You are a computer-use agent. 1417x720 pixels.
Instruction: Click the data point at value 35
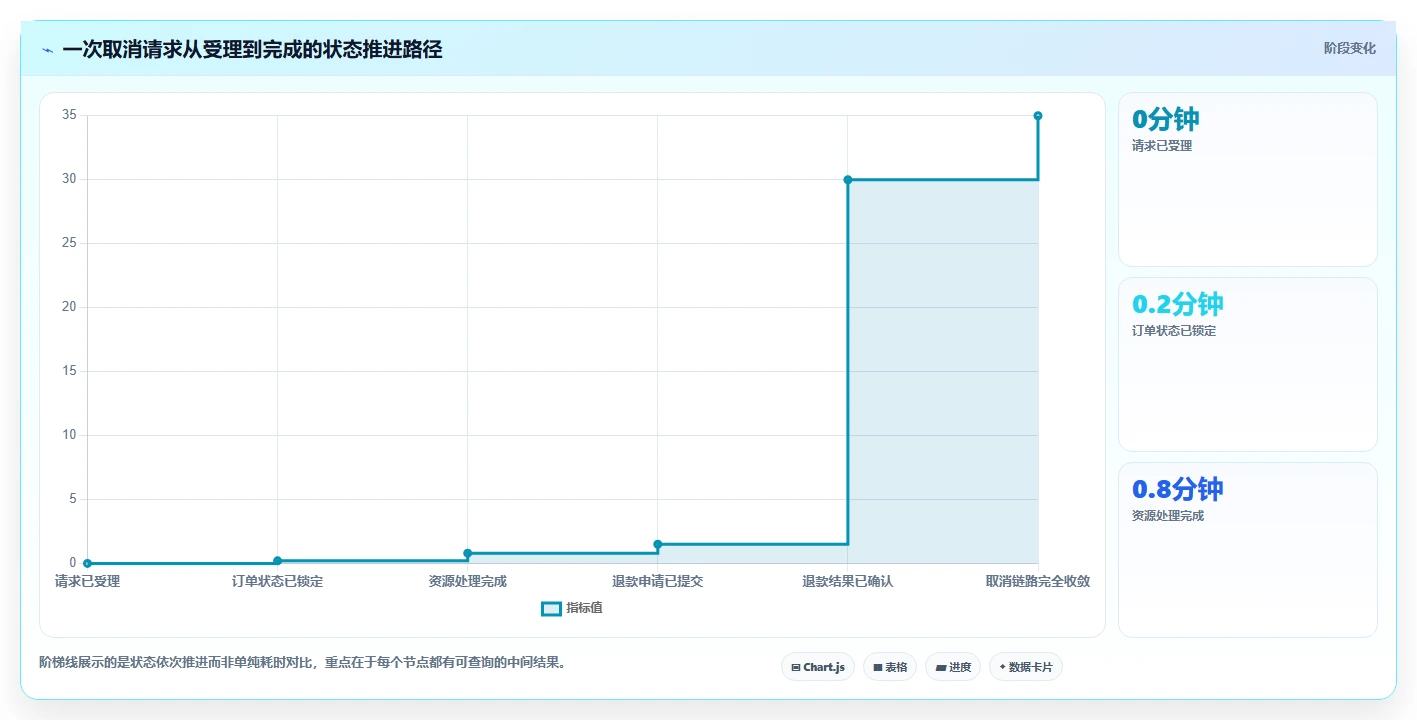(1038, 116)
